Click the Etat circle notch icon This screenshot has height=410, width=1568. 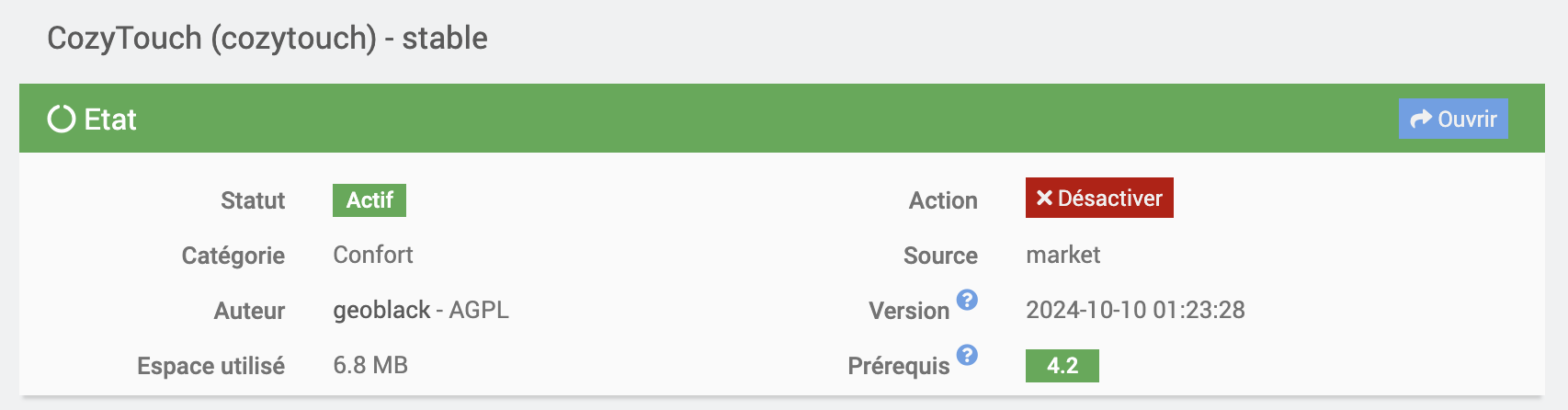[x=62, y=120]
